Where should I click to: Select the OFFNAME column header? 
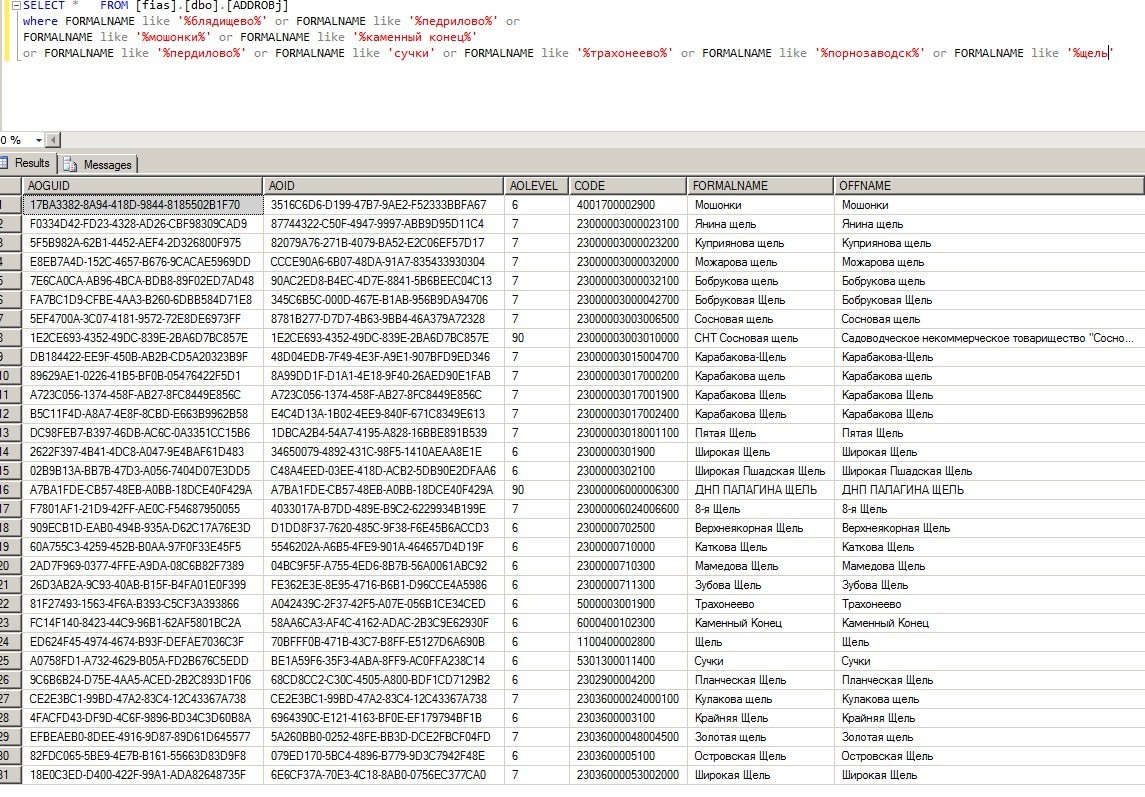click(989, 186)
